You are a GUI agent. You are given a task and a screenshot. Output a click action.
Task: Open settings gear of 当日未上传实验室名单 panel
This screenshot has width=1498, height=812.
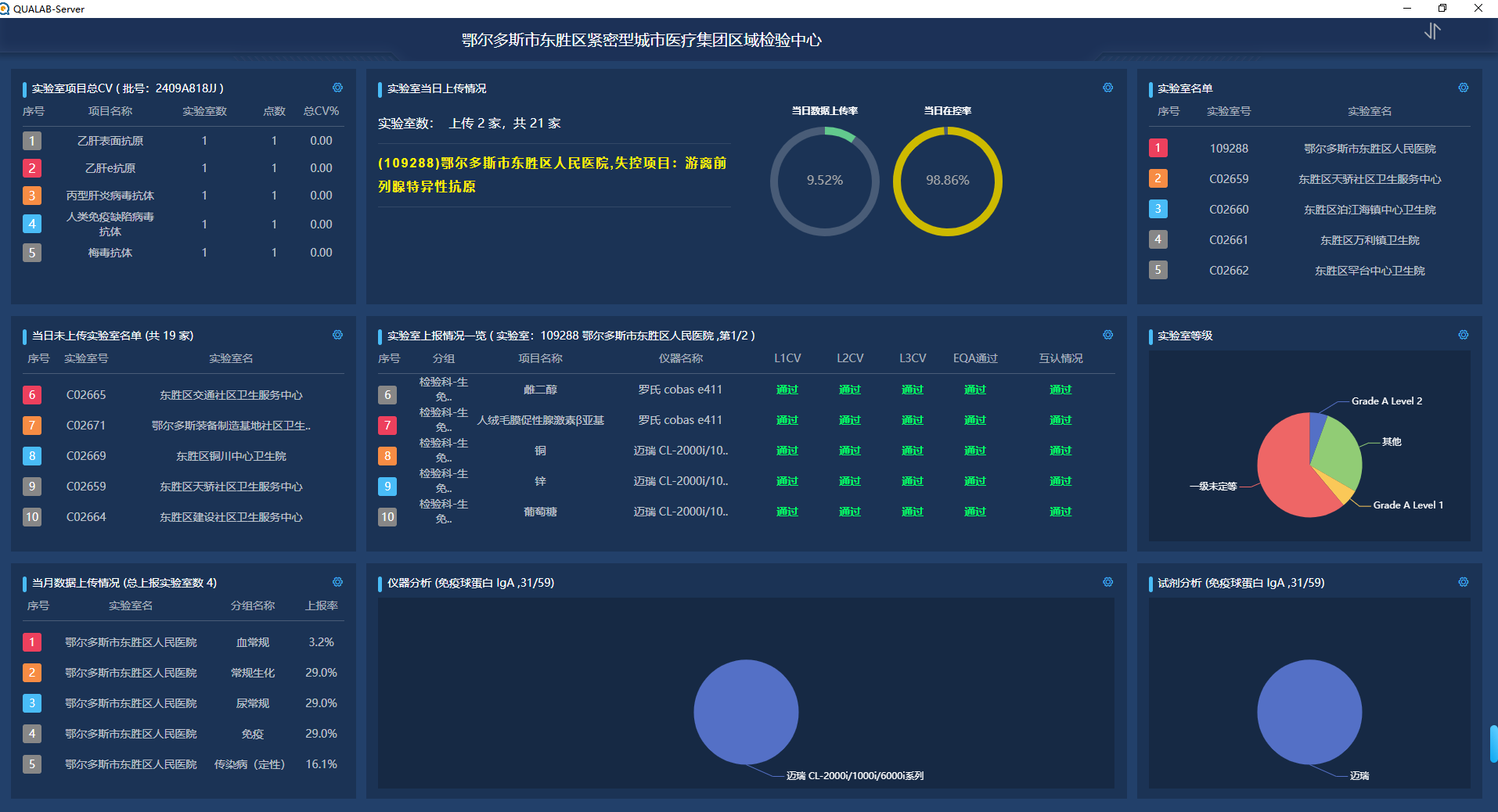[337, 335]
